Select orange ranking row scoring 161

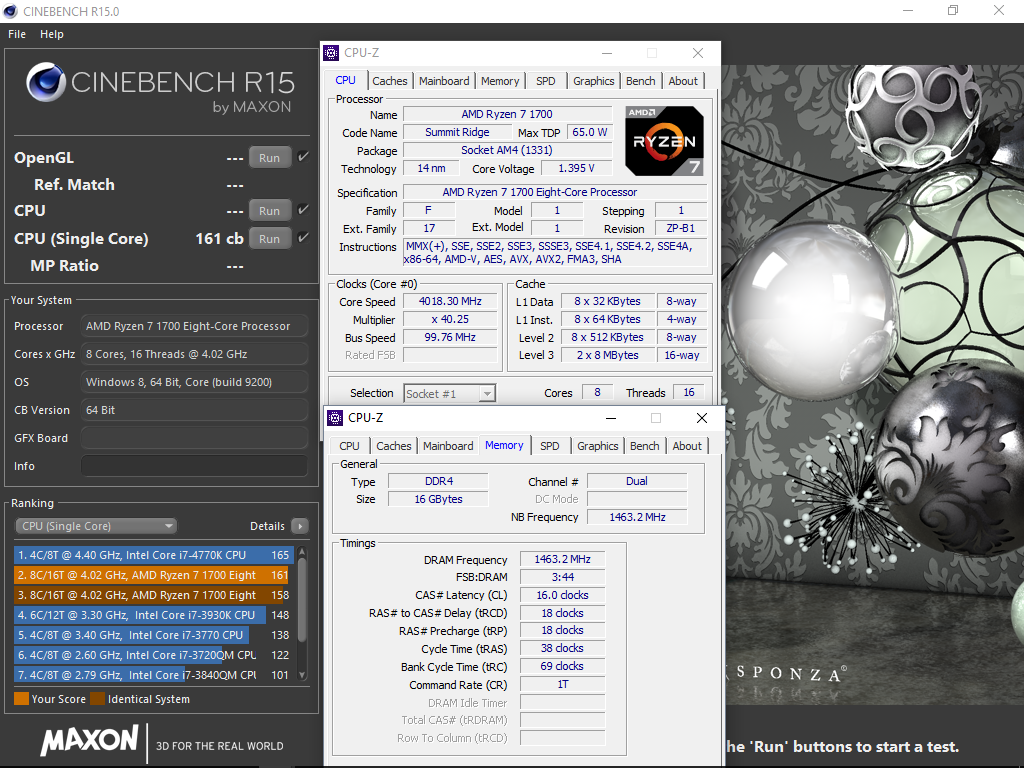(153, 575)
